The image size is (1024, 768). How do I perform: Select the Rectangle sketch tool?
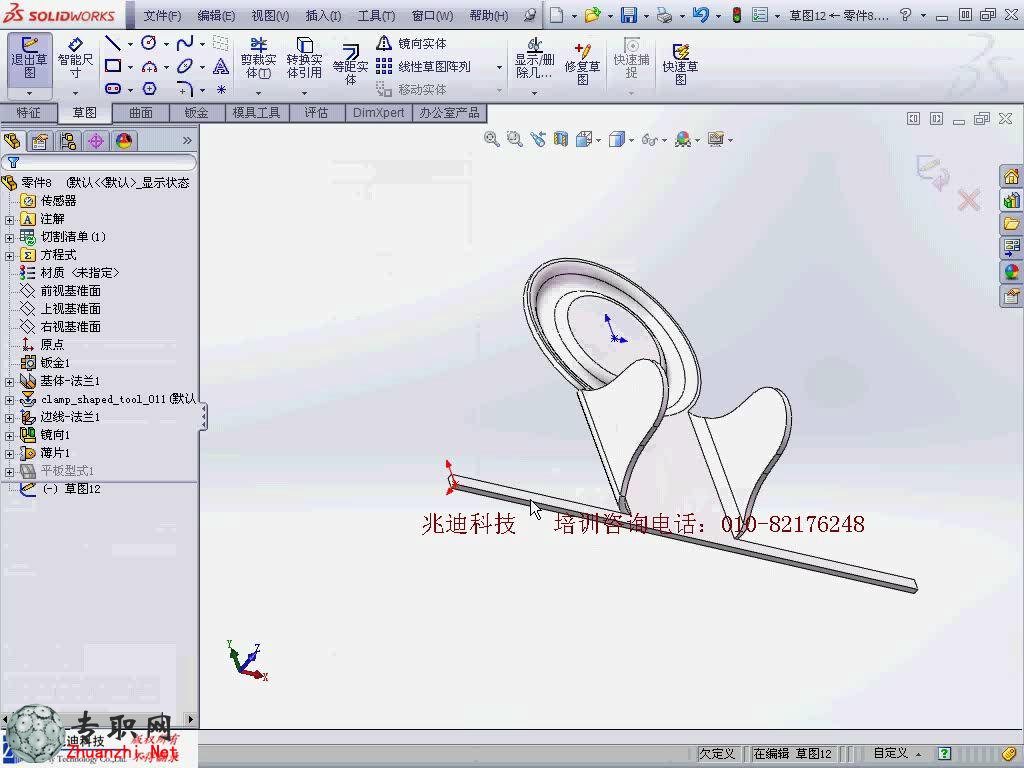tap(112, 66)
